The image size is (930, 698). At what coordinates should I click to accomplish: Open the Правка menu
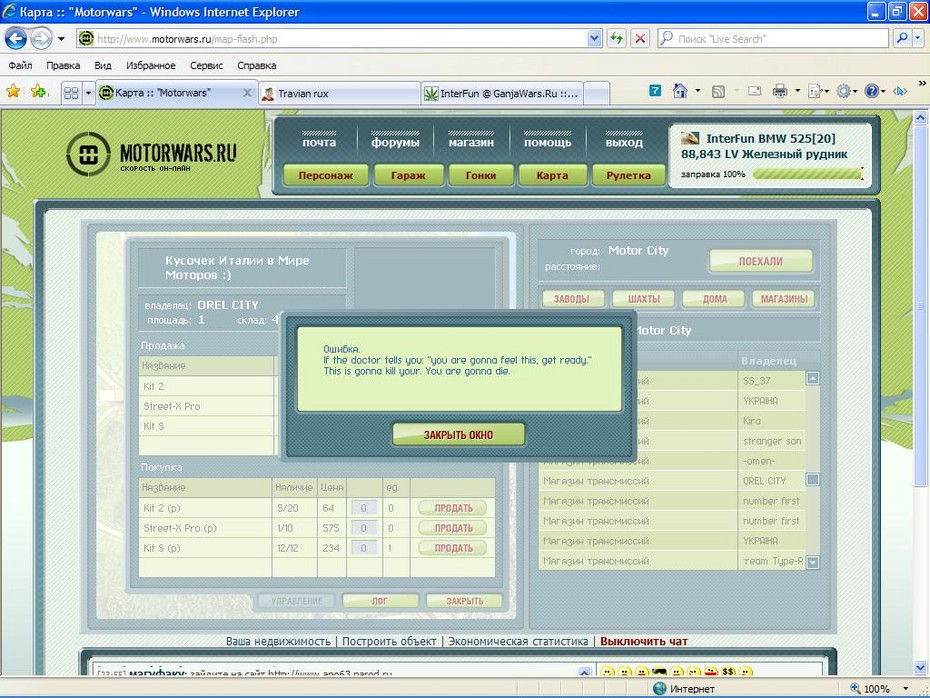63,65
